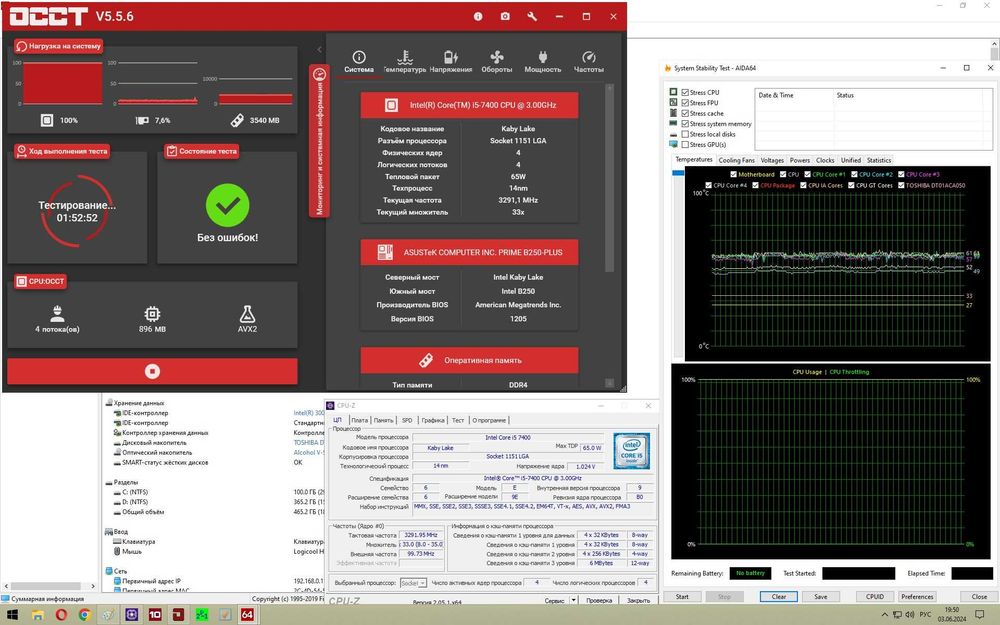Uncheck Stress FPU in AIDA64
Image resolution: width=1000 pixels, height=625 pixels.
tap(685, 103)
